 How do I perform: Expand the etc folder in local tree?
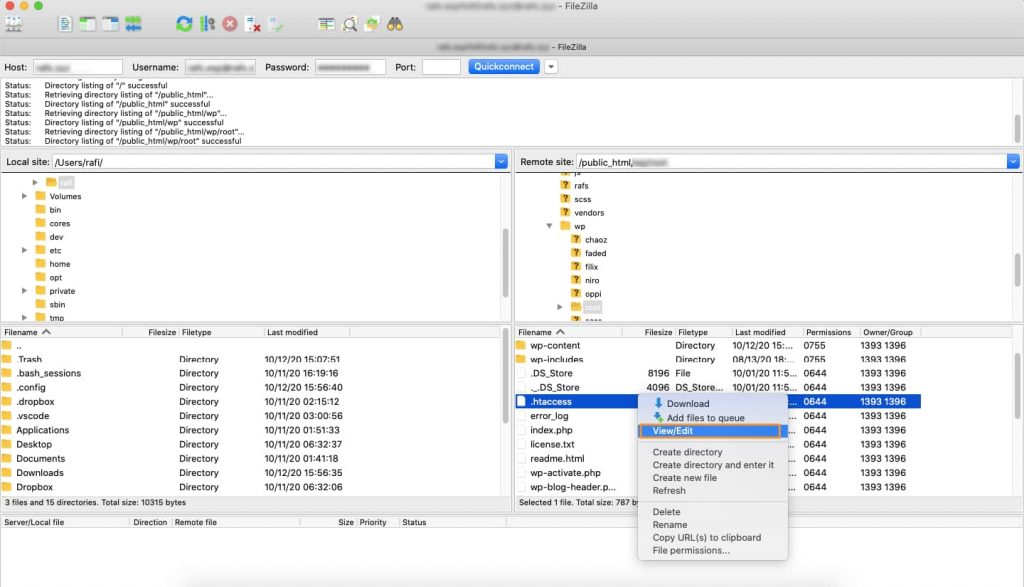pyautogui.click(x=24, y=250)
